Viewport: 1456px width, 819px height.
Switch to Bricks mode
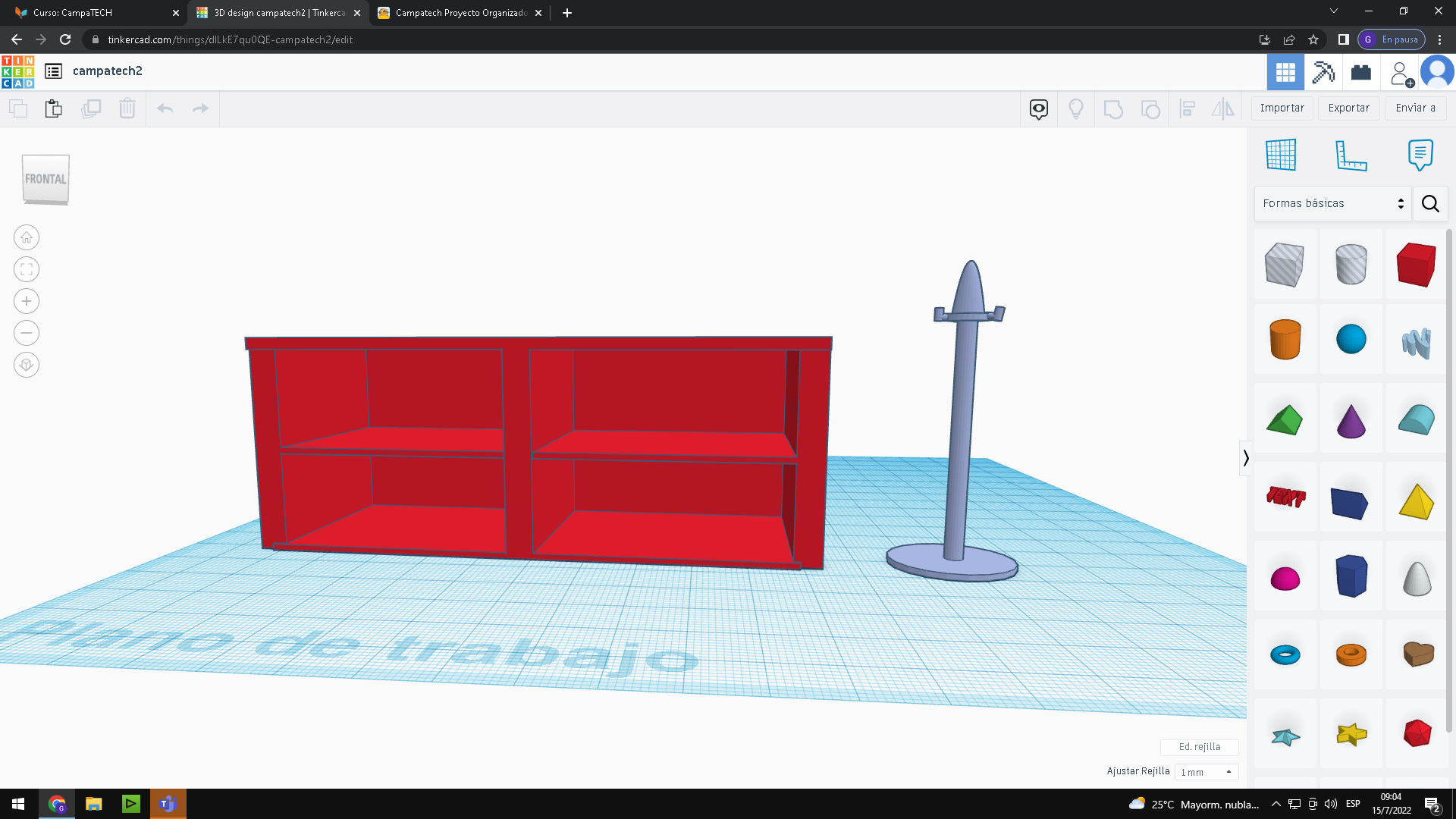1361,72
